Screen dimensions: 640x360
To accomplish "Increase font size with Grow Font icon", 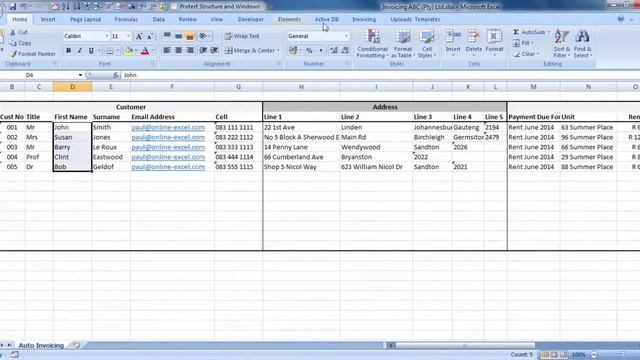I will 139,36.
